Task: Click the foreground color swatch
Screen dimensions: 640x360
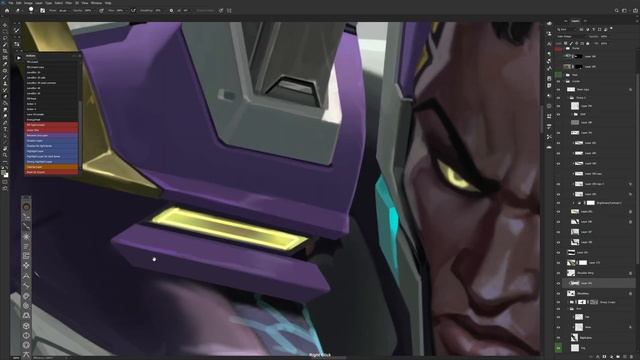Action: (x=4, y=172)
